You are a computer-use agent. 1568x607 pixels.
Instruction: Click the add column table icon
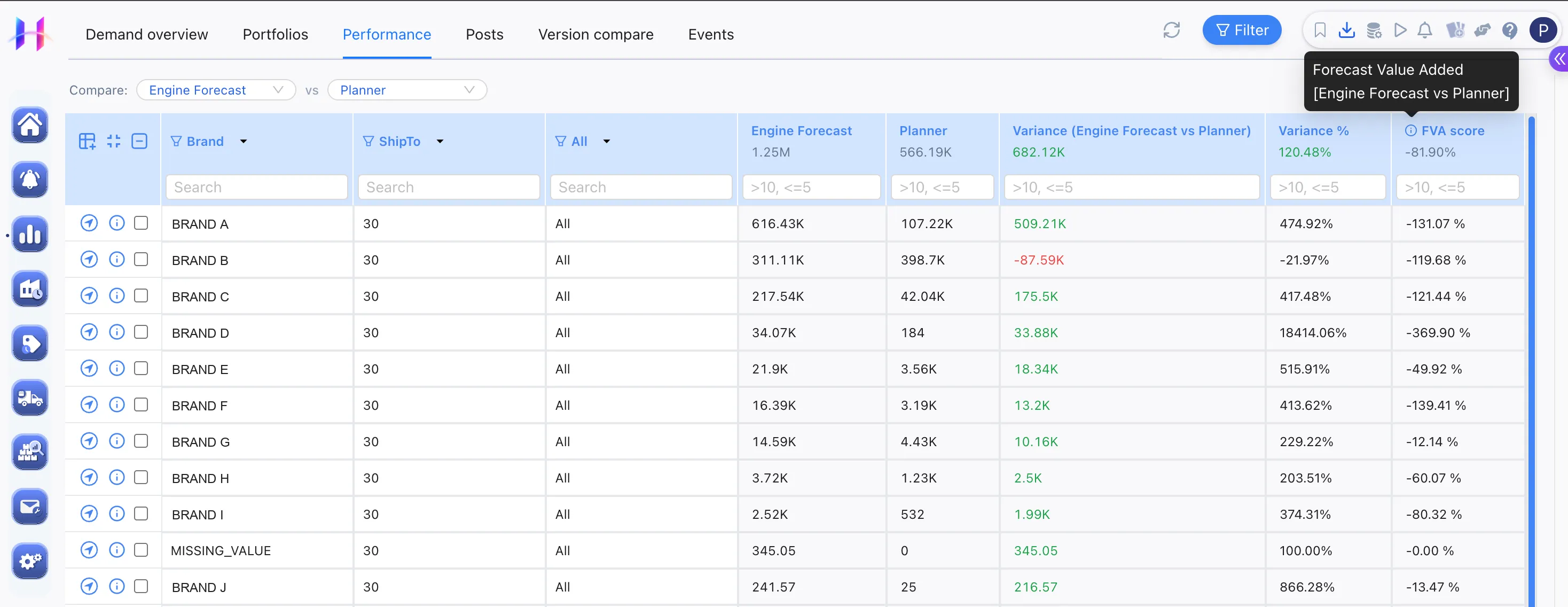87,141
